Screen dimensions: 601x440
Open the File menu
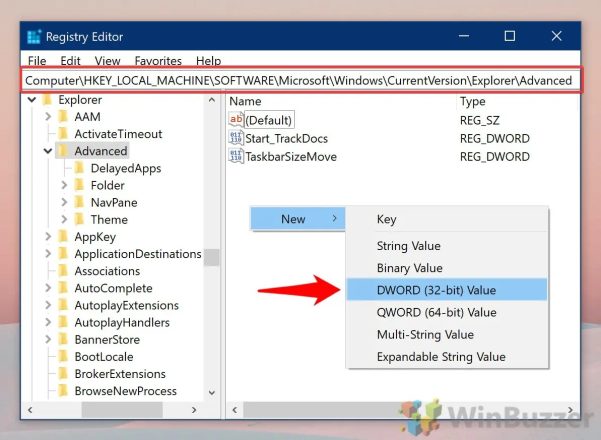(37, 61)
